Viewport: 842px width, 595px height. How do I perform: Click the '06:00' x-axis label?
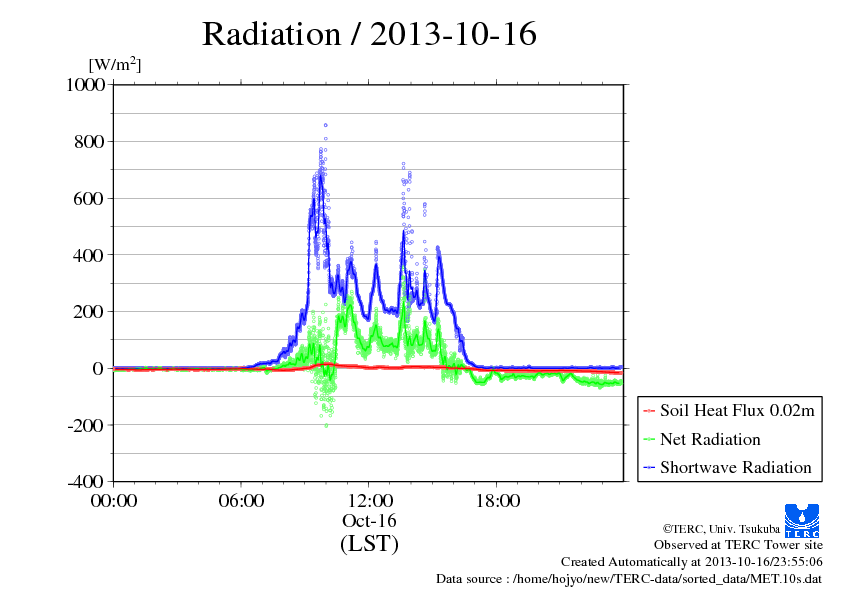[241, 501]
